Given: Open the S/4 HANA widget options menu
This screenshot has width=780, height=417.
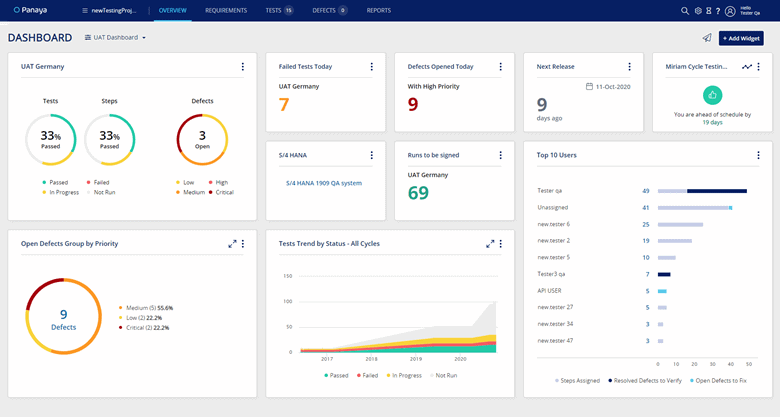Looking at the screenshot, I should (x=372, y=155).
